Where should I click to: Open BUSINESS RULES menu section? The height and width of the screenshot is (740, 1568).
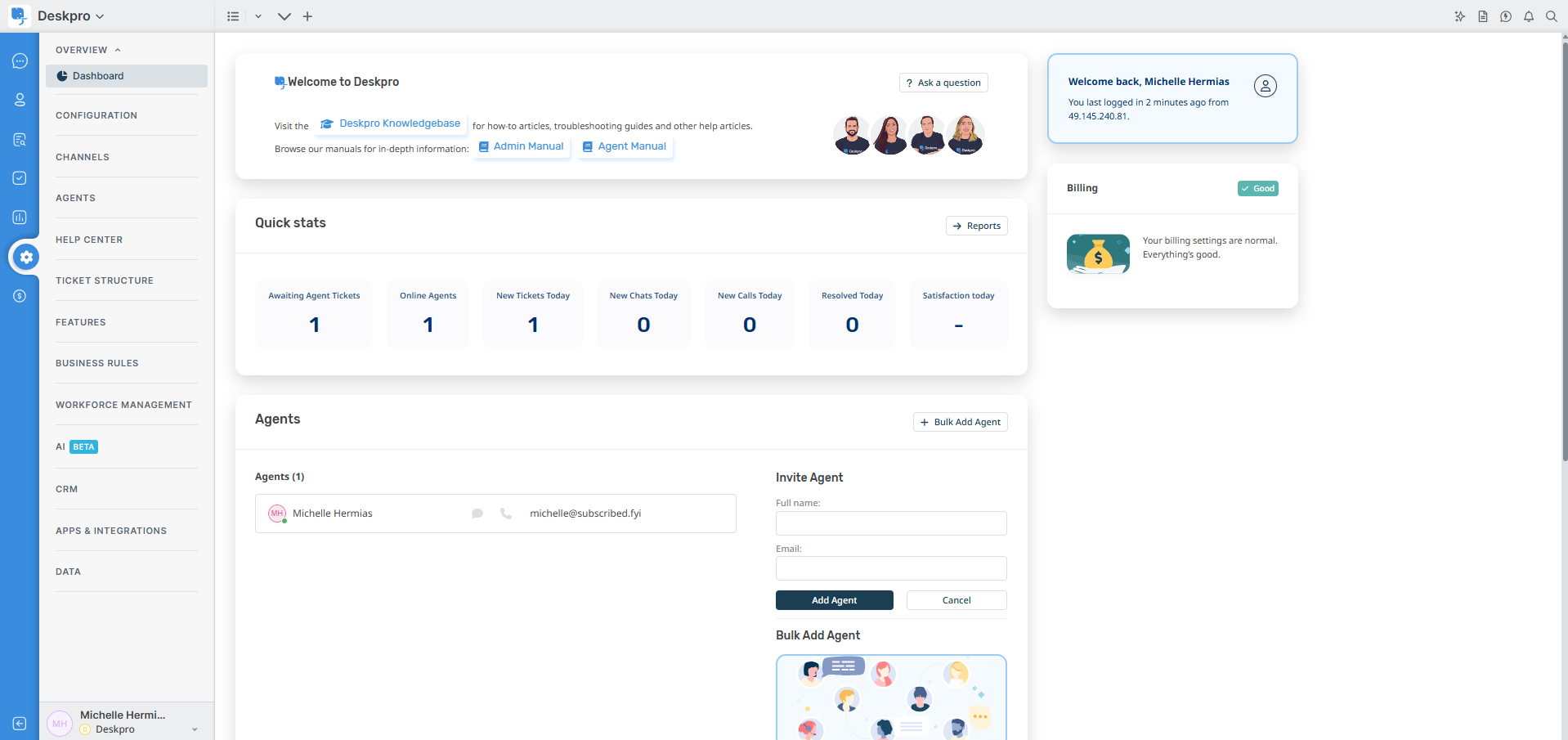(x=97, y=363)
